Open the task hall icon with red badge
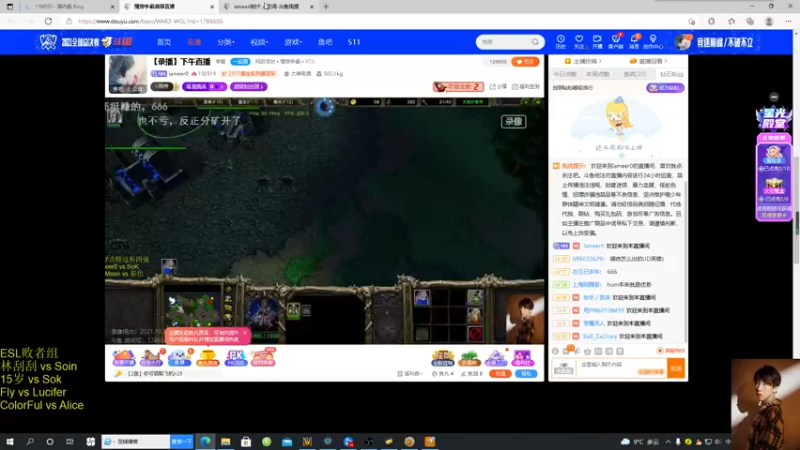The height and width of the screenshot is (450, 800). [151, 358]
